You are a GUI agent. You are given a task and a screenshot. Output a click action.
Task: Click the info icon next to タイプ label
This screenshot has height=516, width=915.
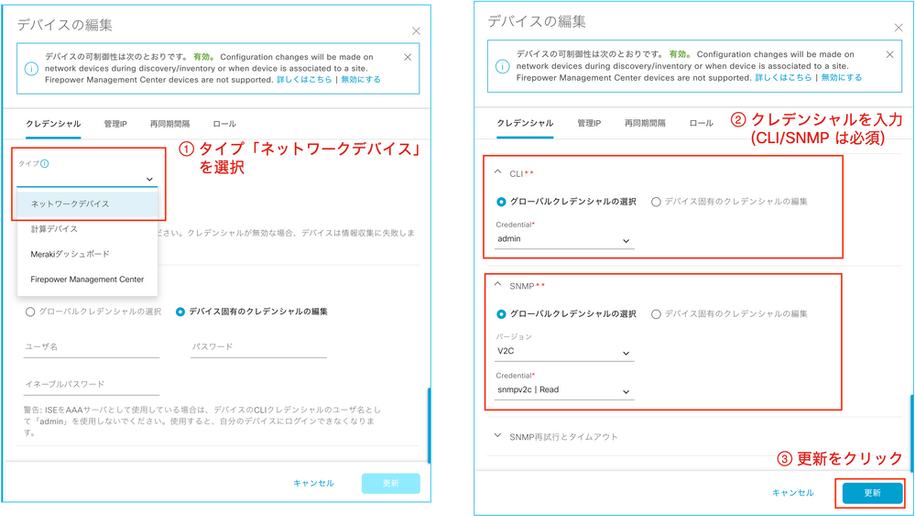(x=46, y=163)
